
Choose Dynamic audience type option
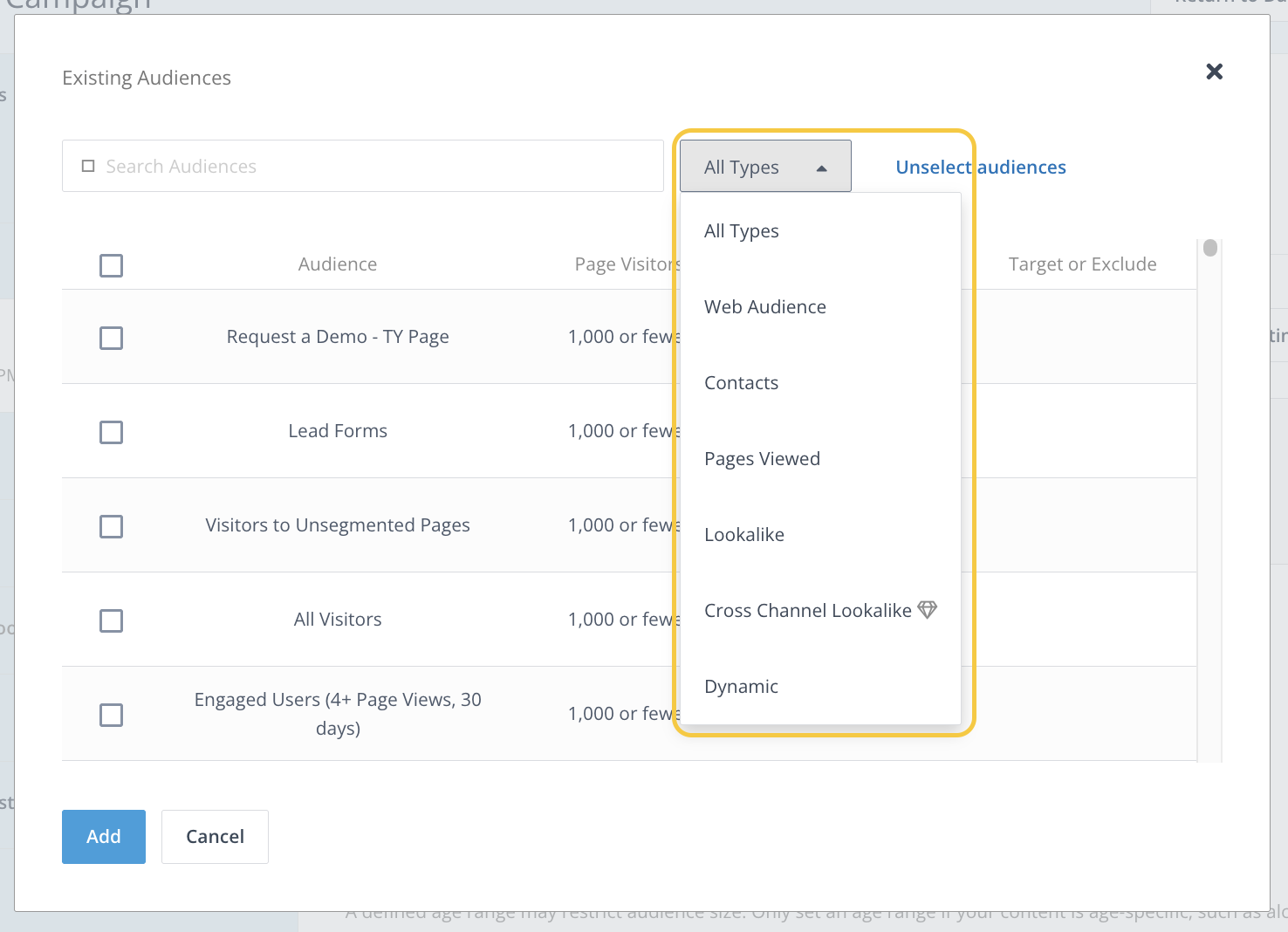coord(742,687)
